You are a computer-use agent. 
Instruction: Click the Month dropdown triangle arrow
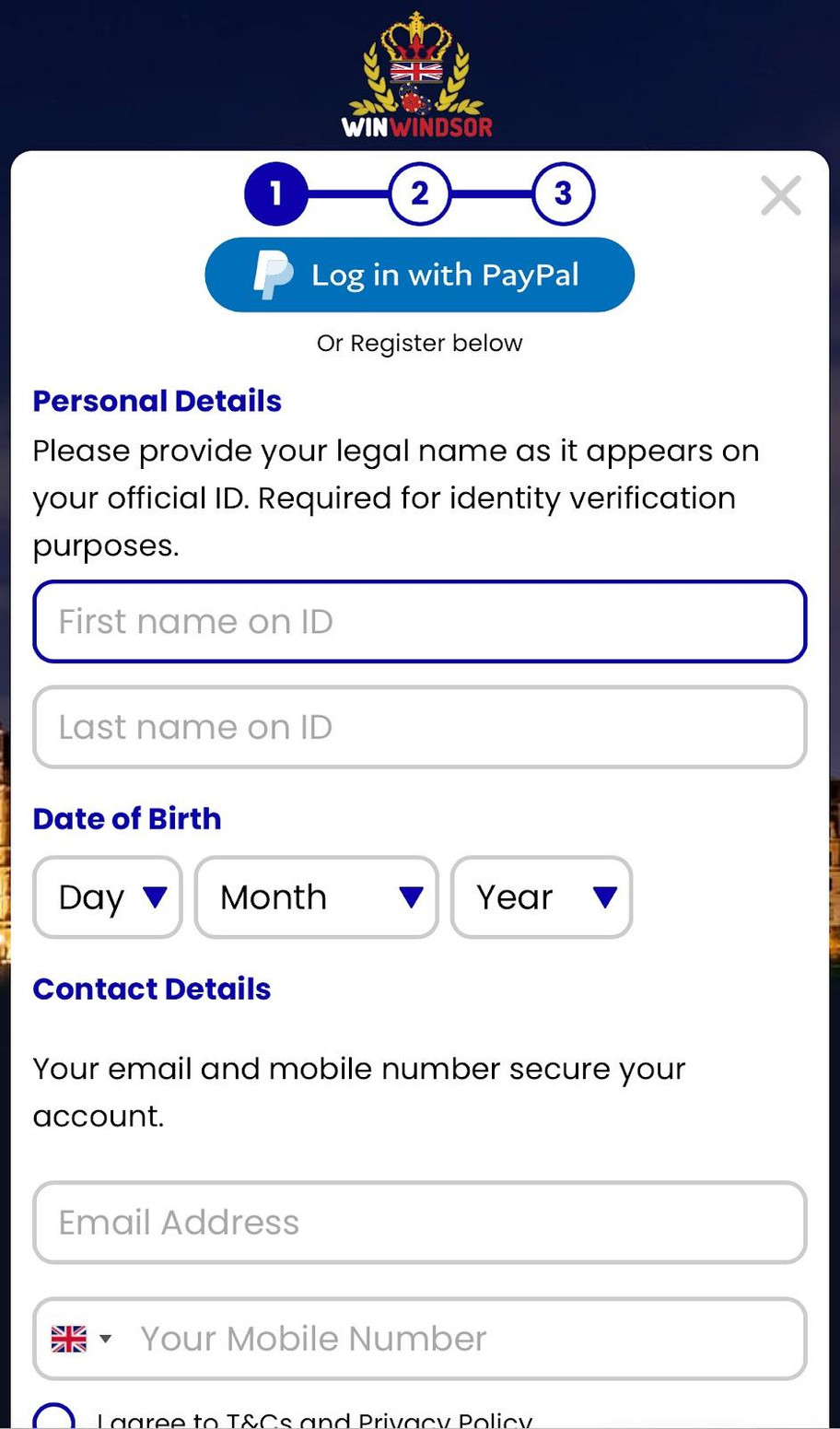[x=411, y=897]
